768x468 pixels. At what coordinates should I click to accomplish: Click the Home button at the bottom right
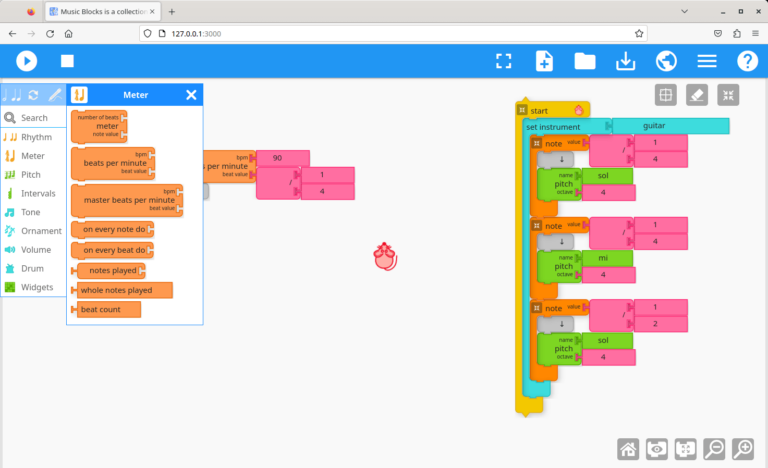tap(628, 449)
